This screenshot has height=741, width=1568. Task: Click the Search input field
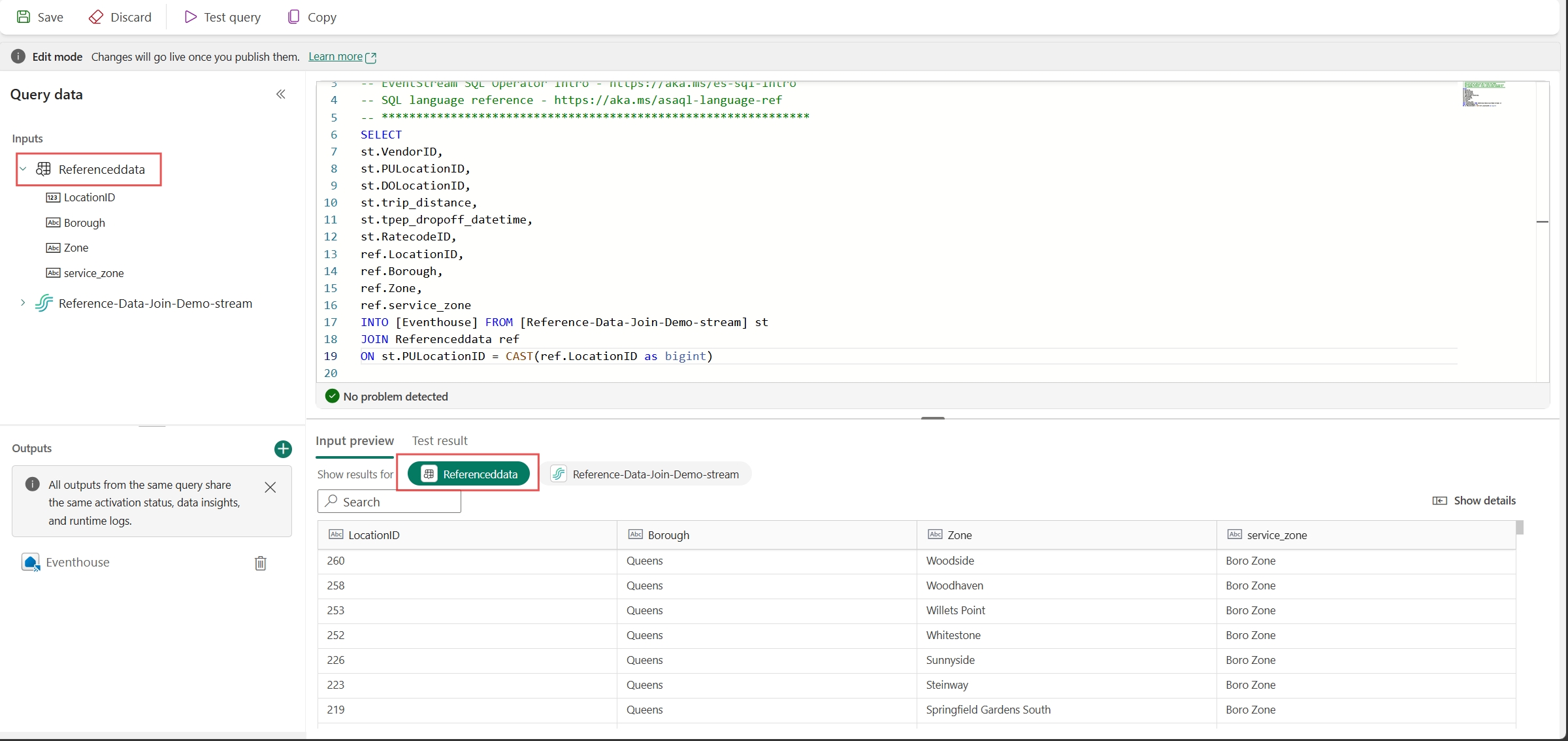tap(389, 502)
